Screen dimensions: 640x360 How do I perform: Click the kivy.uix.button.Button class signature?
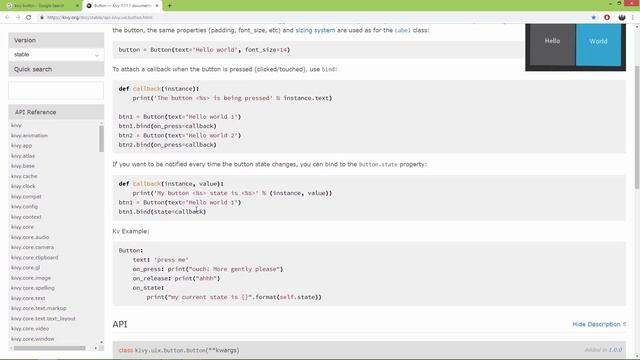pyautogui.click(x=179, y=350)
